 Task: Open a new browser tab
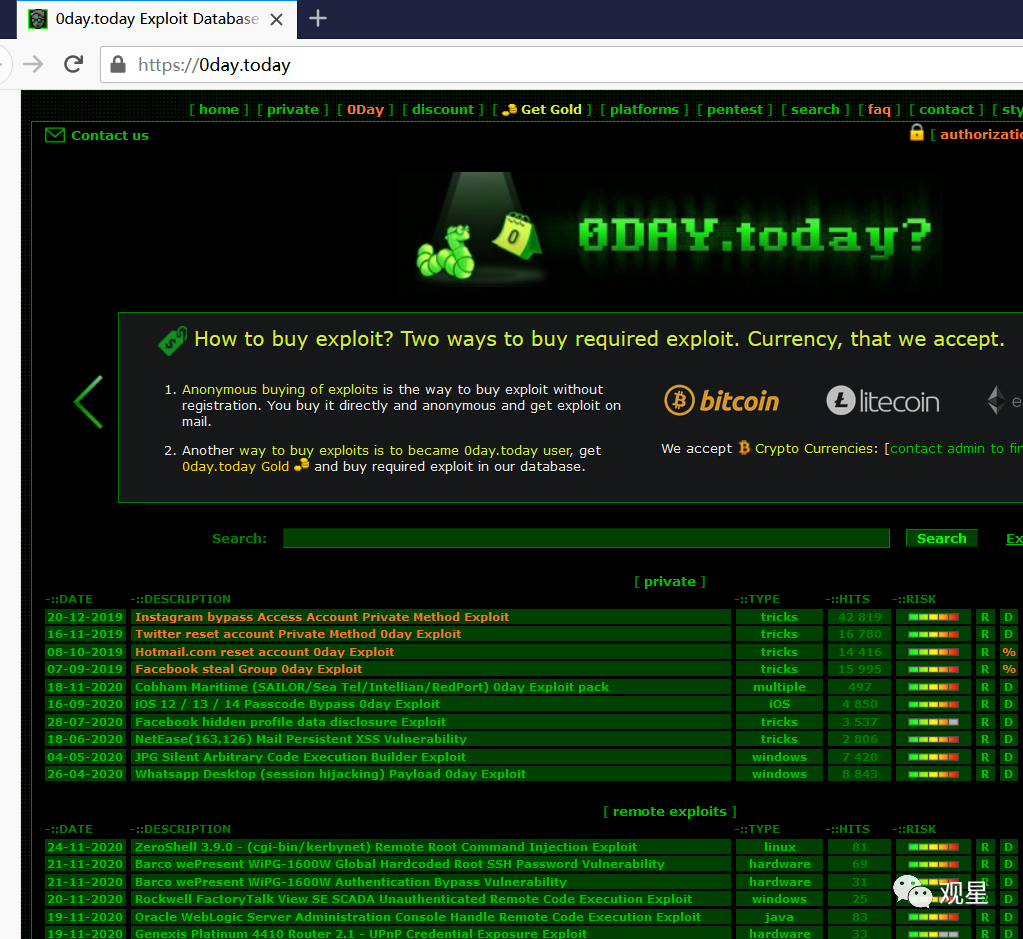[x=318, y=18]
